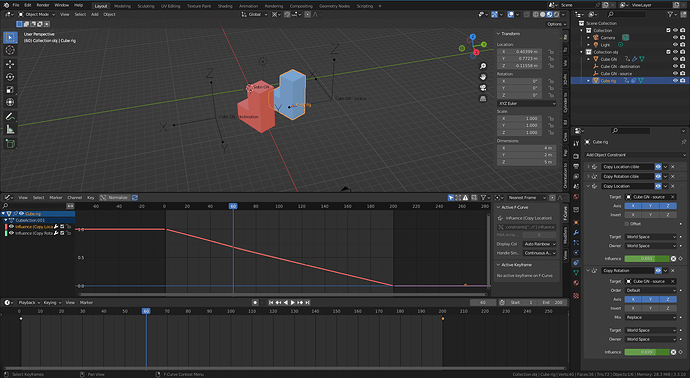Enable the Offset checkbox
The width and height of the screenshot is (690, 378).
click(627, 224)
